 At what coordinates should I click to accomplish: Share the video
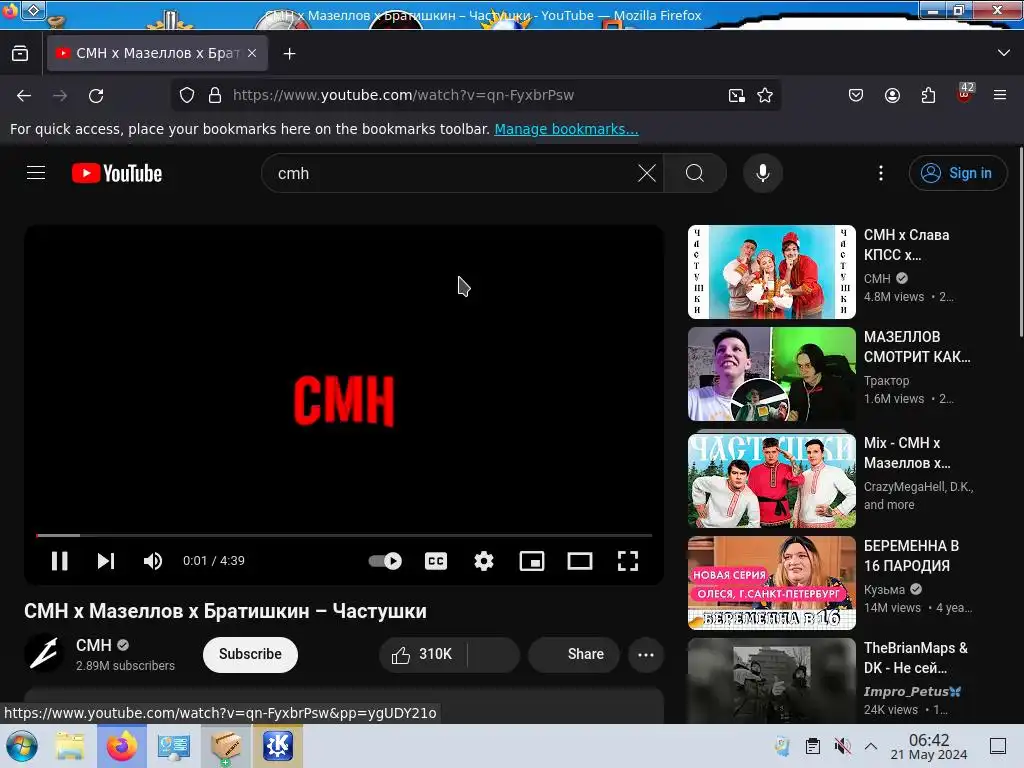574,654
